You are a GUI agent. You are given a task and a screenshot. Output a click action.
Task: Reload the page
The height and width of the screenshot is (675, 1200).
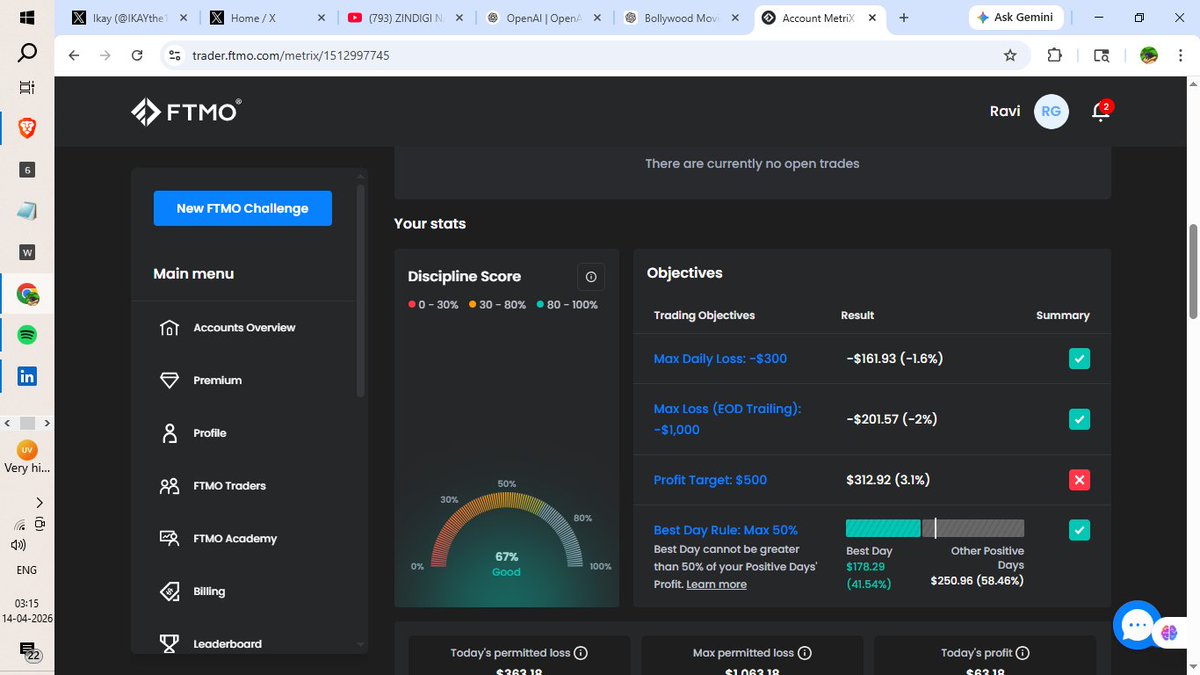tap(137, 56)
